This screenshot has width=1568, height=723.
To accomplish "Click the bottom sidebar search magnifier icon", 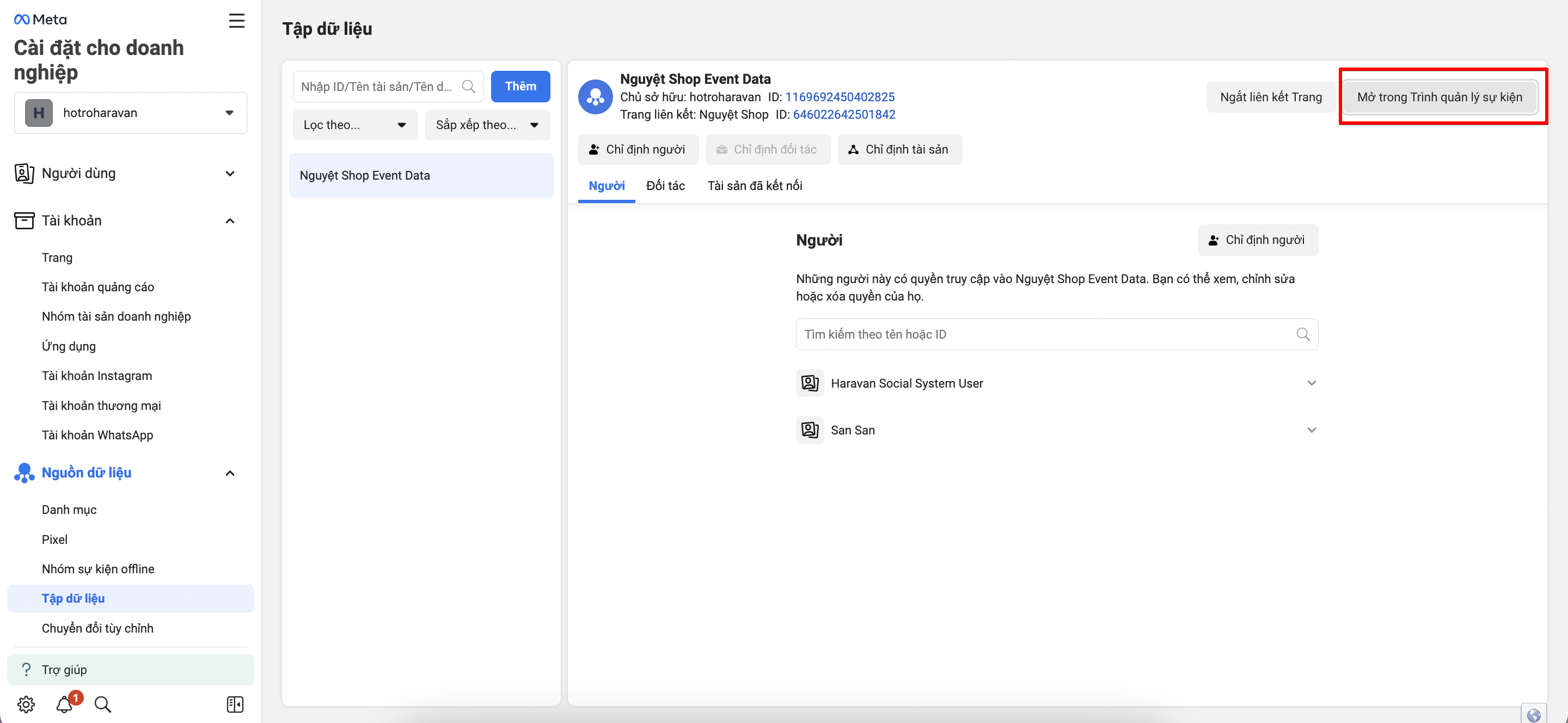I will pyautogui.click(x=103, y=704).
